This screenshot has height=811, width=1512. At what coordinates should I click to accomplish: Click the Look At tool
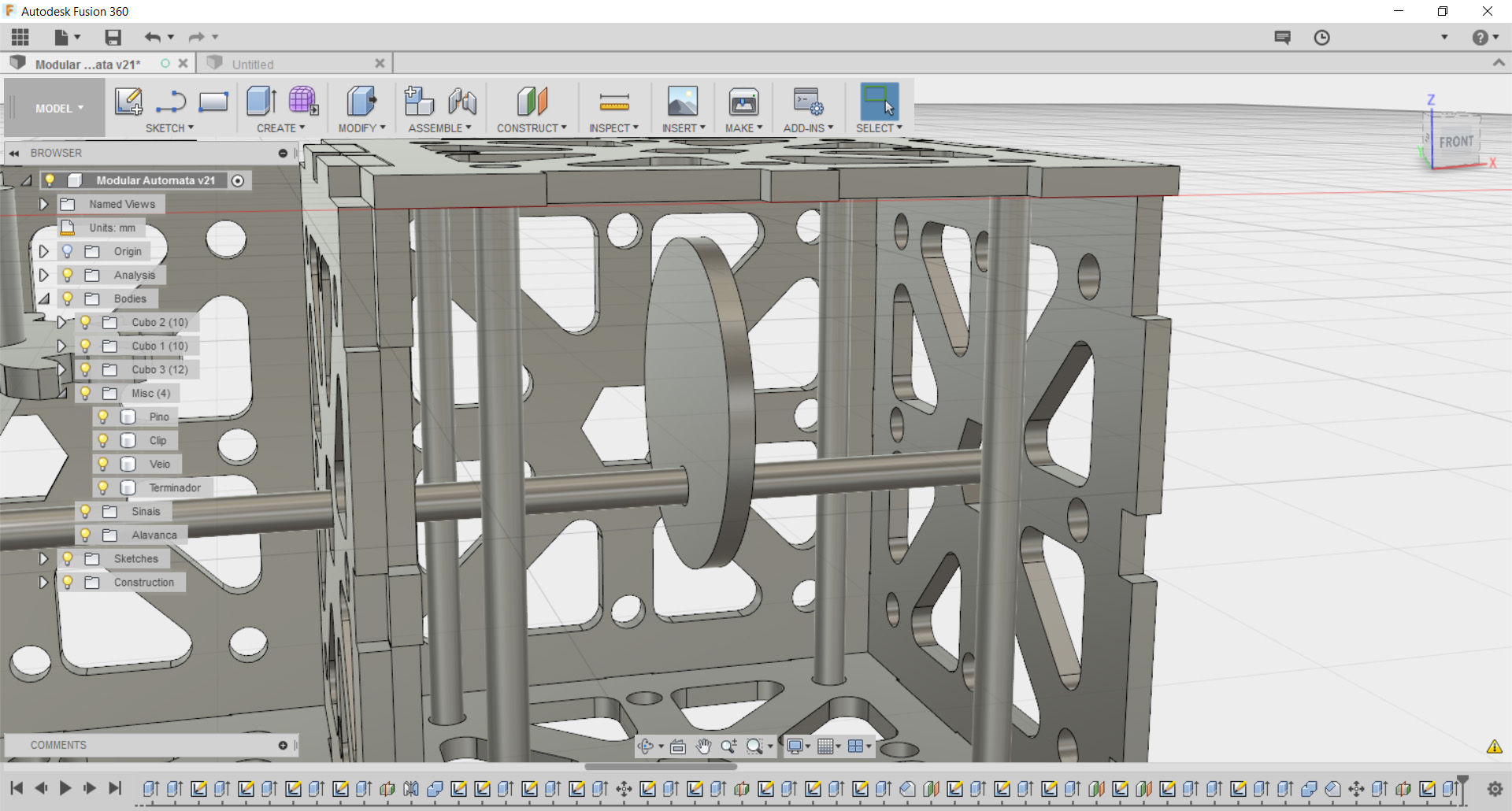[677, 746]
